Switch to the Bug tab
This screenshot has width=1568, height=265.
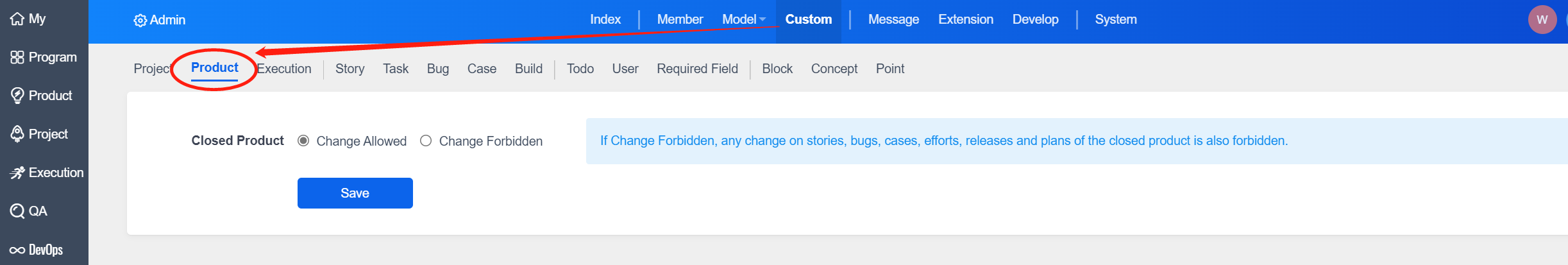[x=437, y=69]
